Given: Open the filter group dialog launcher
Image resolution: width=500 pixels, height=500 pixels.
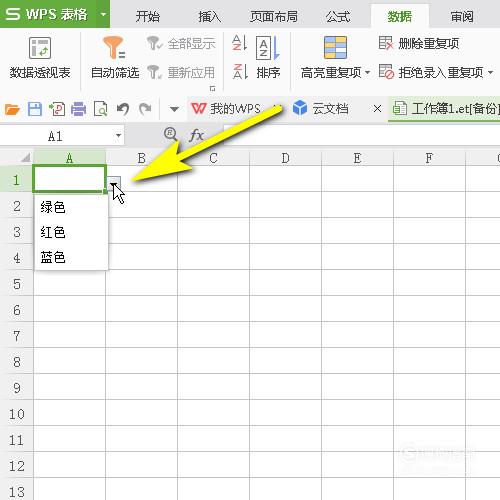Looking at the screenshot, I should click(x=212, y=88).
